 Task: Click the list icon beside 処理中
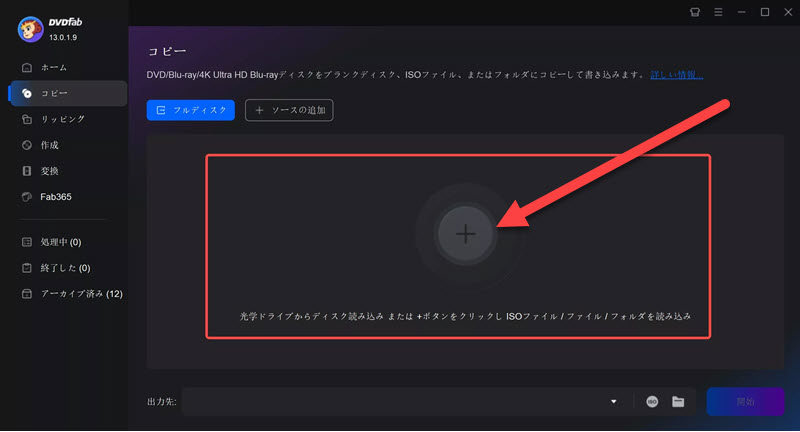tap(27, 242)
